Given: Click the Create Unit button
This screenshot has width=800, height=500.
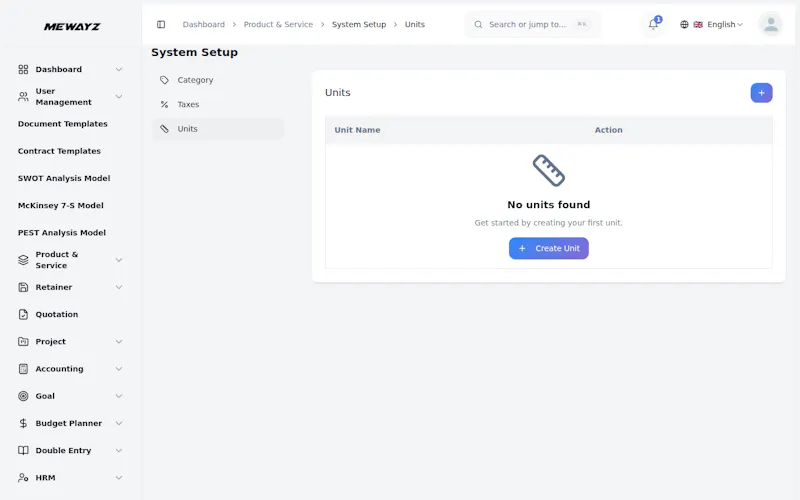Looking at the screenshot, I should [548, 248].
